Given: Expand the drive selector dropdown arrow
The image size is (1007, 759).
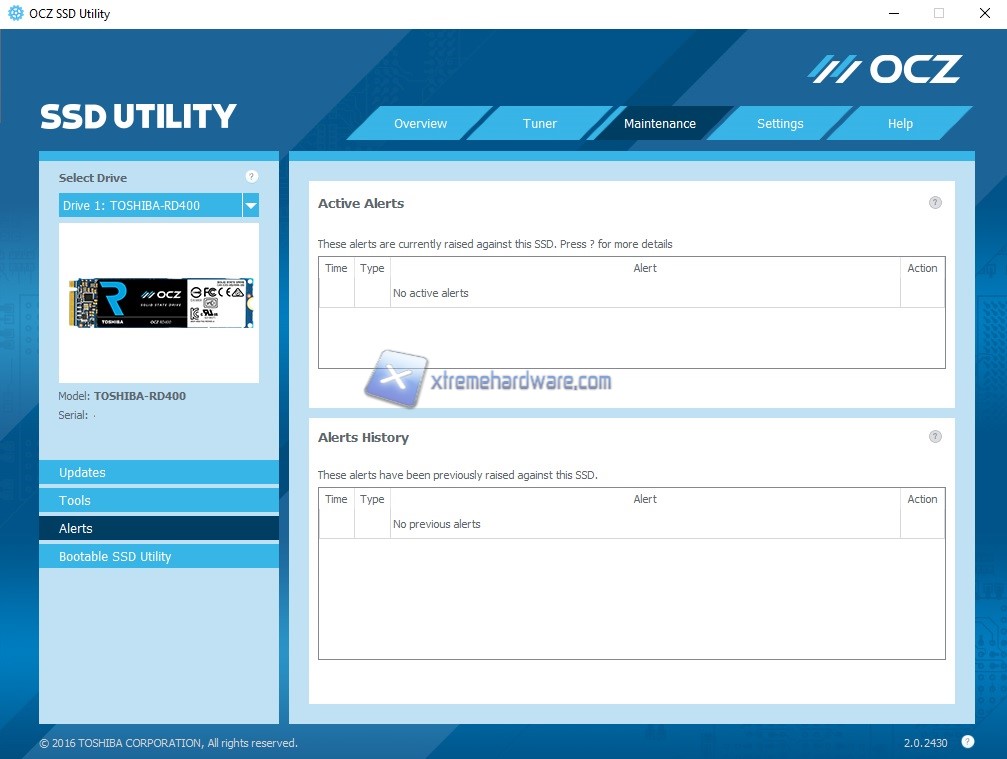Looking at the screenshot, I should (251, 205).
